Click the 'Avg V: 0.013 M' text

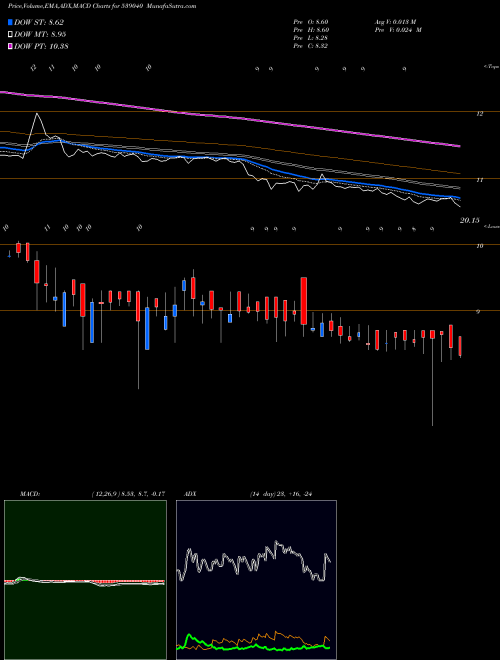click(x=394, y=22)
